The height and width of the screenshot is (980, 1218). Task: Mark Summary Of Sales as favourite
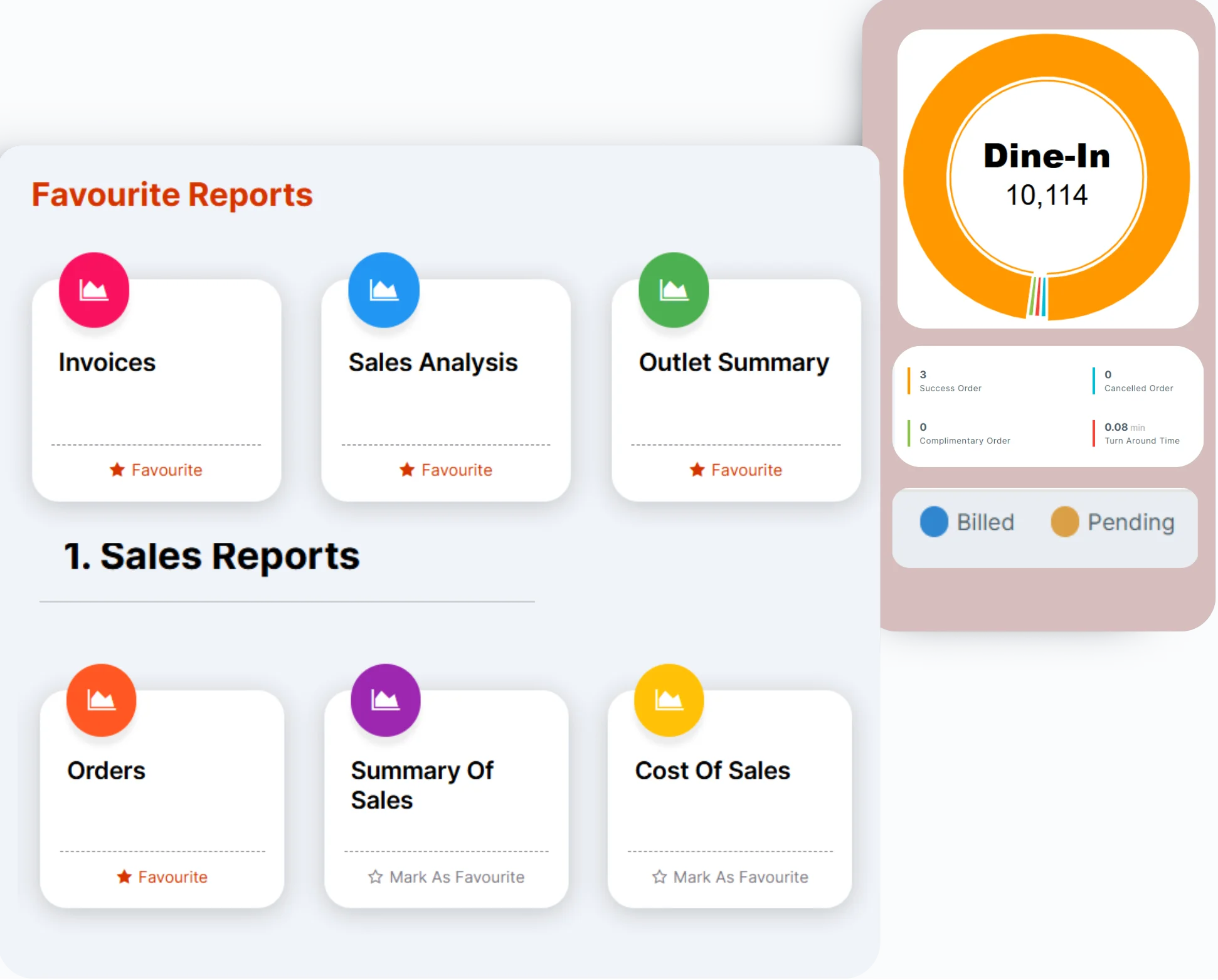456,877
